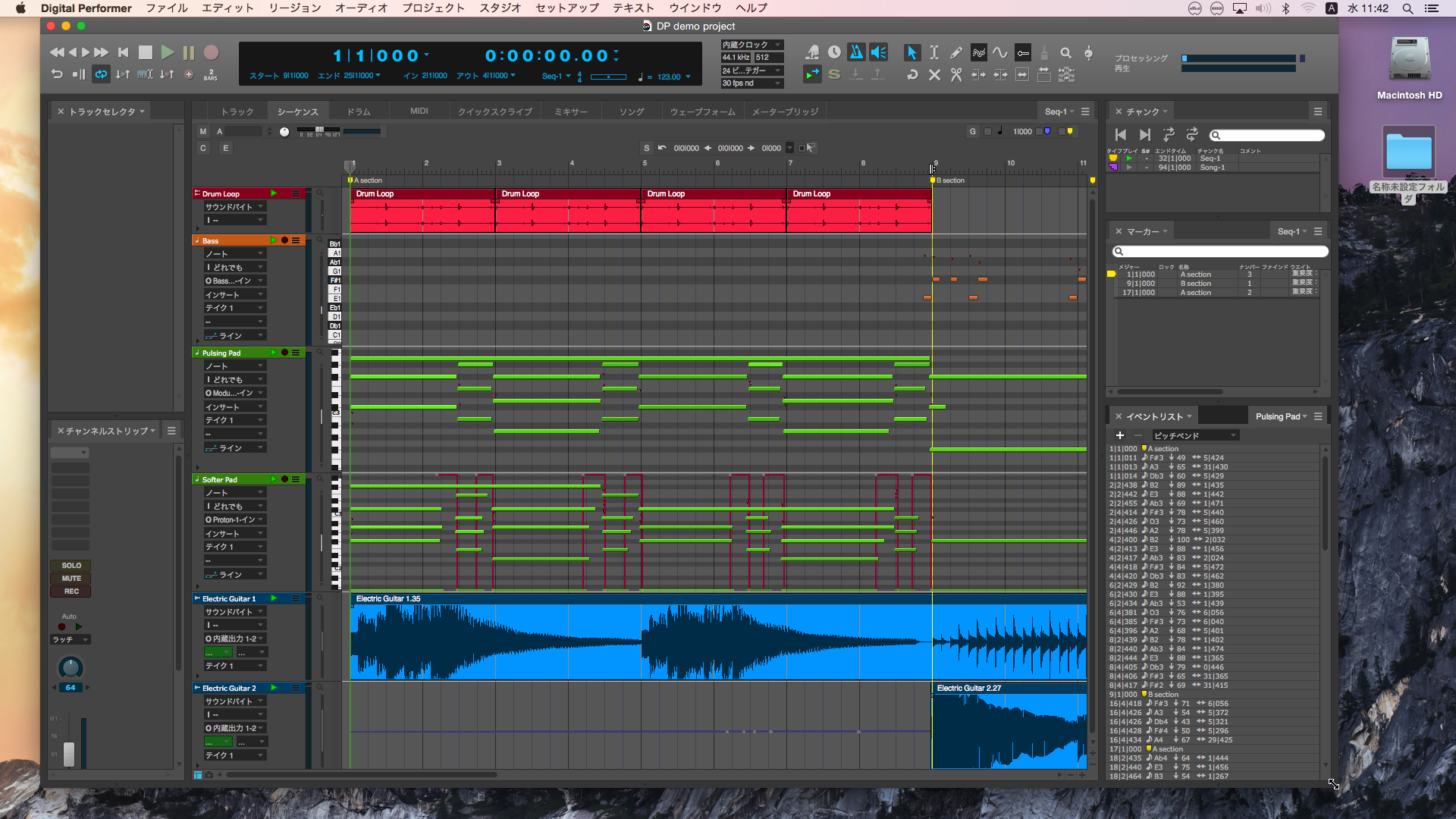The width and height of the screenshot is (1456, 819).
Task: Select the Scissors tool
Action: (x=956, y=74)
